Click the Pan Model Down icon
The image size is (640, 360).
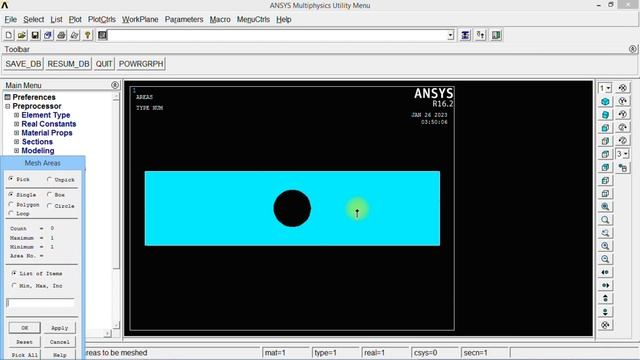605,312
